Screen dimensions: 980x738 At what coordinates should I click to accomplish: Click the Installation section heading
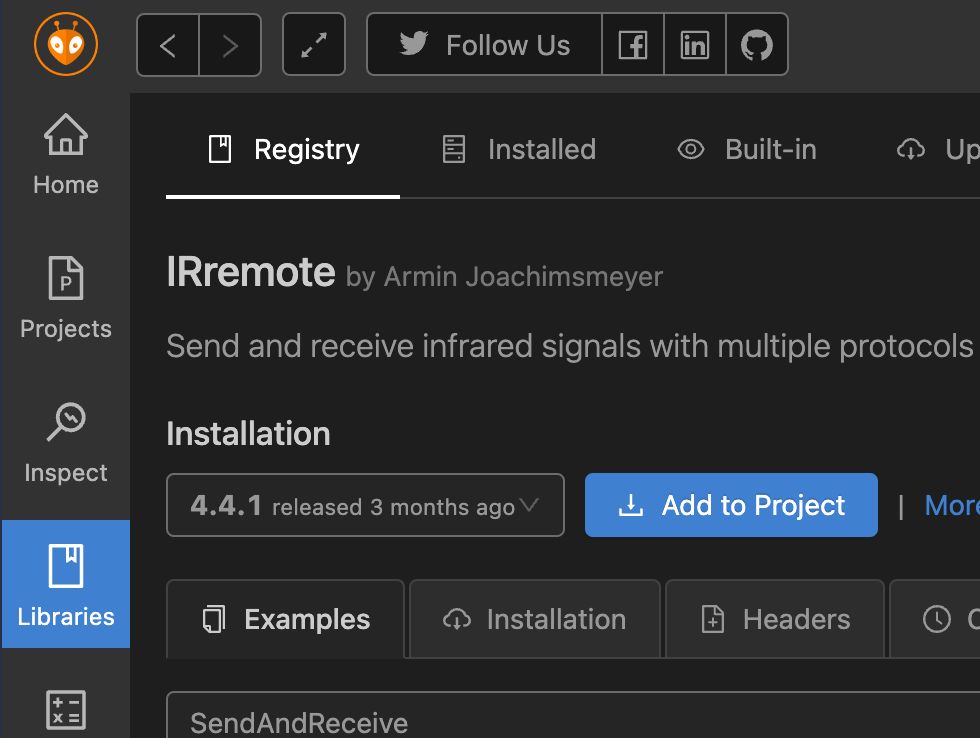click(248, 434)
